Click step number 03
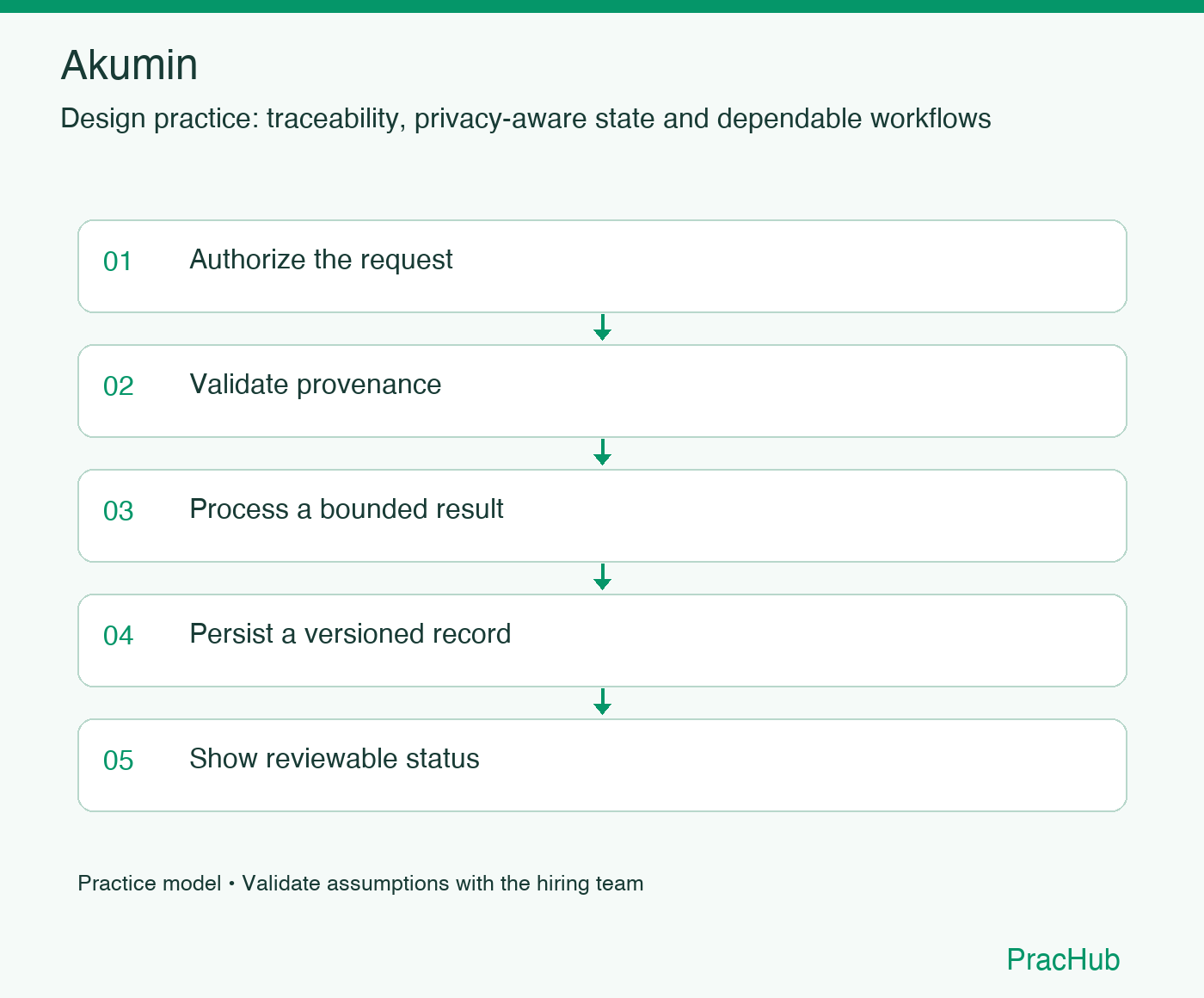 click(118, 511)
